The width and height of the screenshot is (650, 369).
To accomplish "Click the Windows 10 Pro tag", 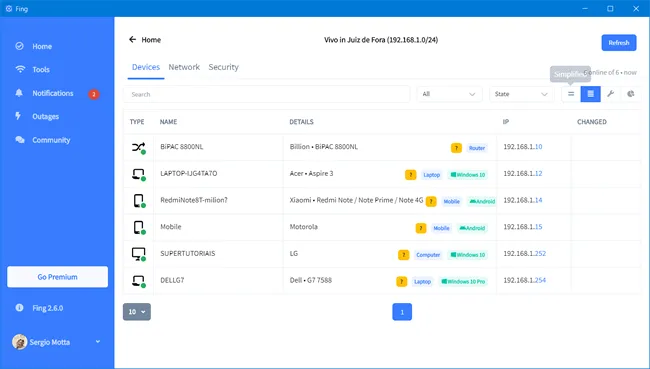I will [x=463, y=282].
